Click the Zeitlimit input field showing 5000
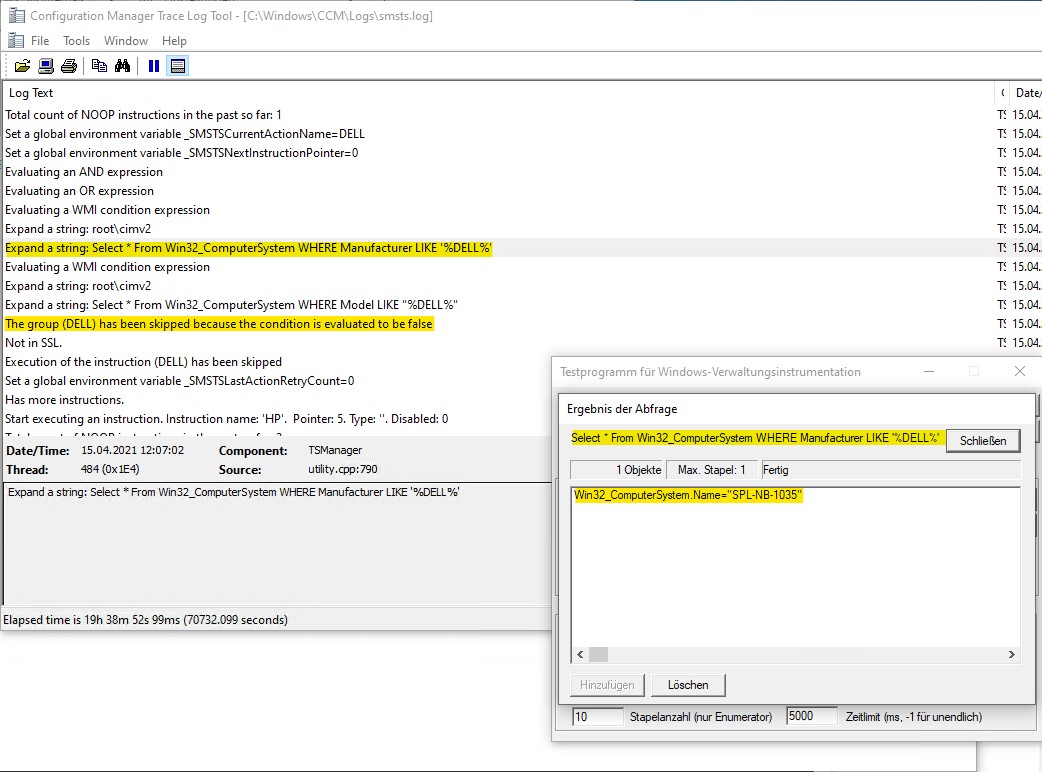1042x772 pixels. (811, 716)
